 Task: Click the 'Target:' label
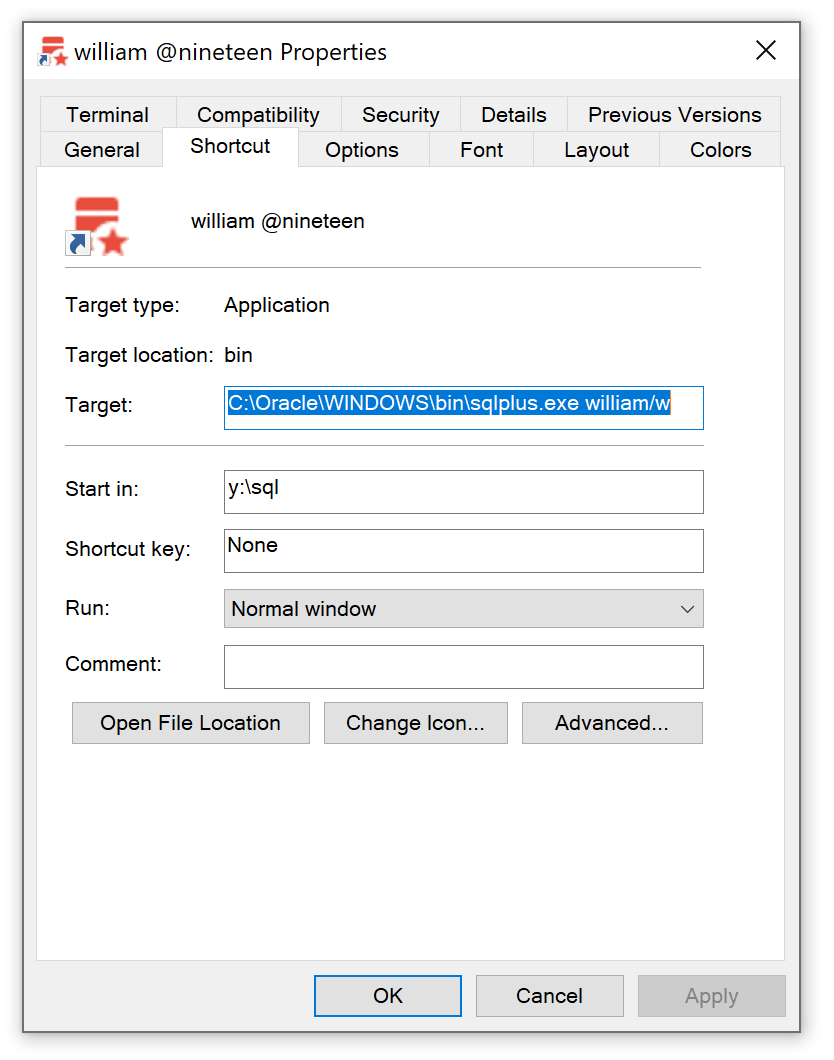99,405
